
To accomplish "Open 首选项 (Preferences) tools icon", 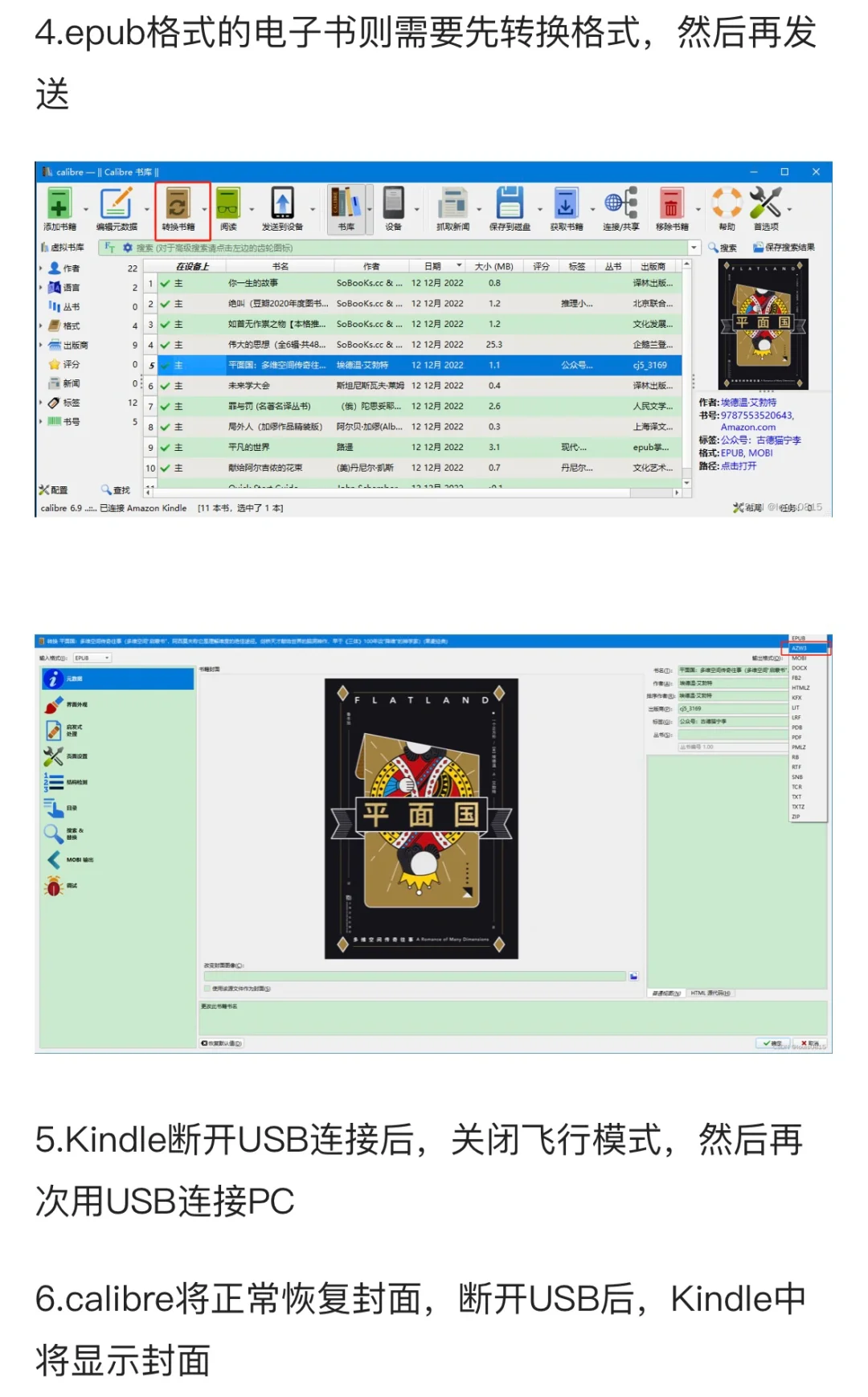I will coord(765,203).
